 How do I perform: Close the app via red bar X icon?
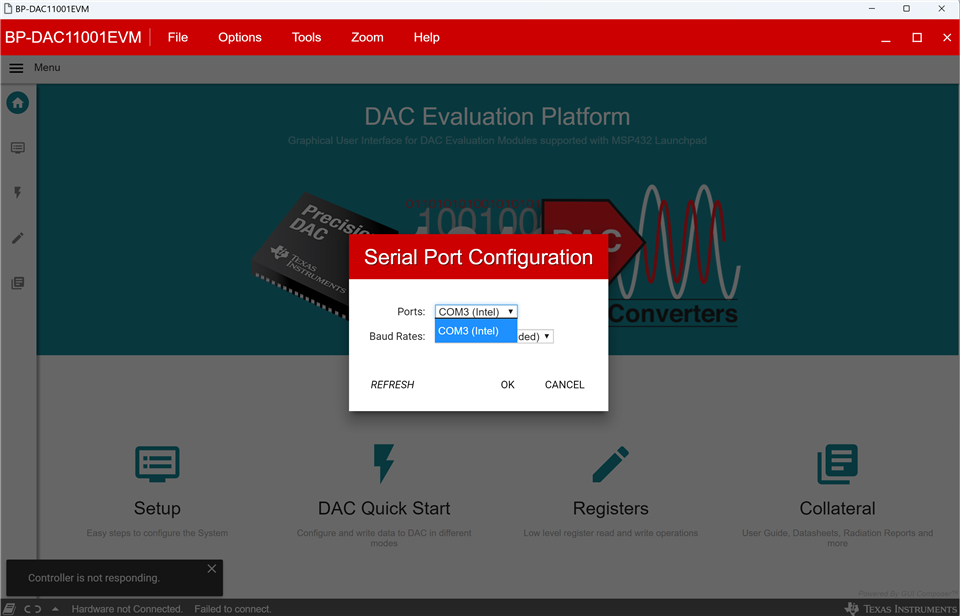pyautogui.click(x=947, y=37)
